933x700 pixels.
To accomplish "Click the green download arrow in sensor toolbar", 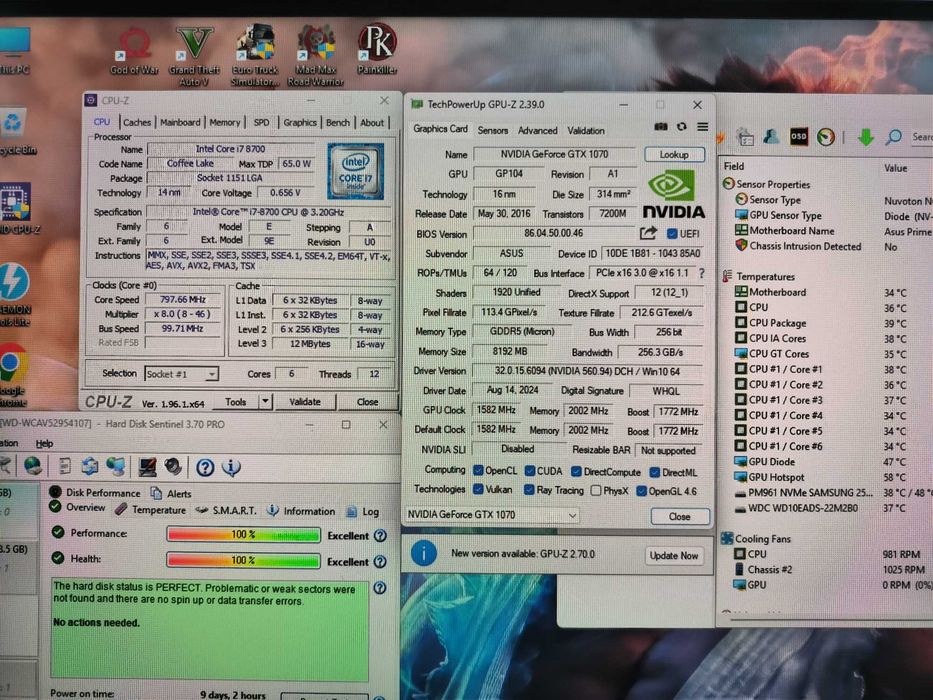I will pos(866,137).
